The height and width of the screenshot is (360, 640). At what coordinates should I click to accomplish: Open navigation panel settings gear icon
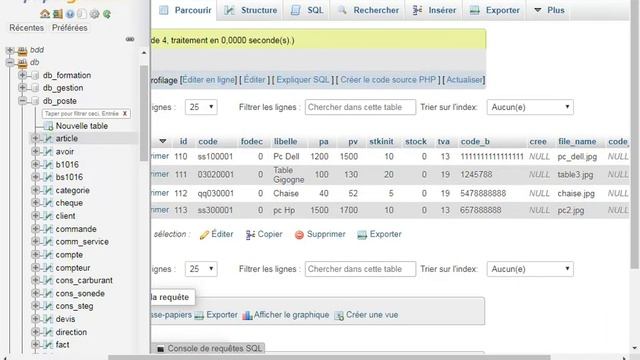[x=94, y=14]
